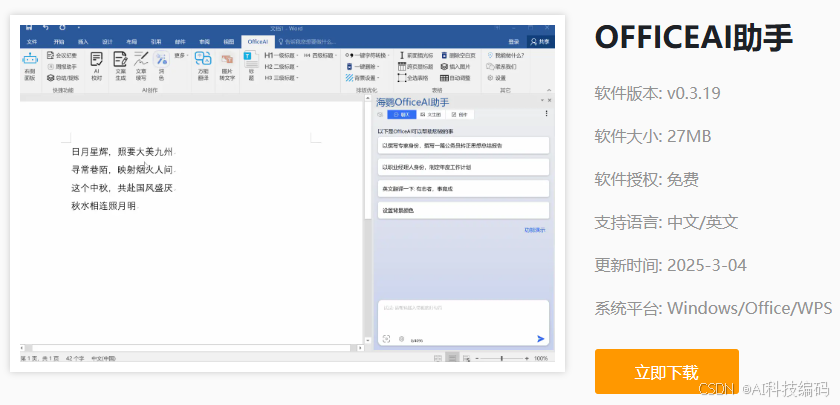Switch to the 设计 Design tab
The image size is (840, 405).
(x=107, y=41)
